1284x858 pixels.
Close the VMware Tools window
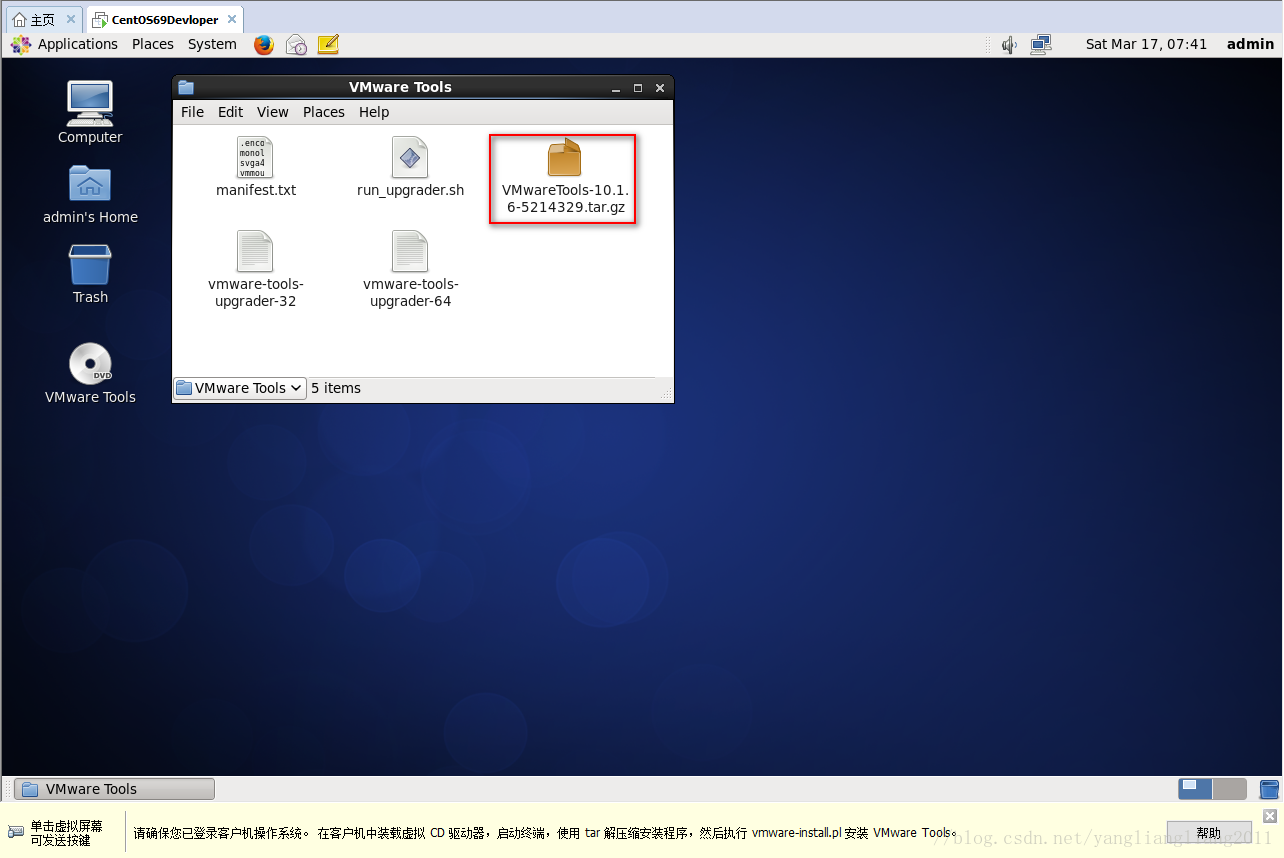click(x=660, y=88)
